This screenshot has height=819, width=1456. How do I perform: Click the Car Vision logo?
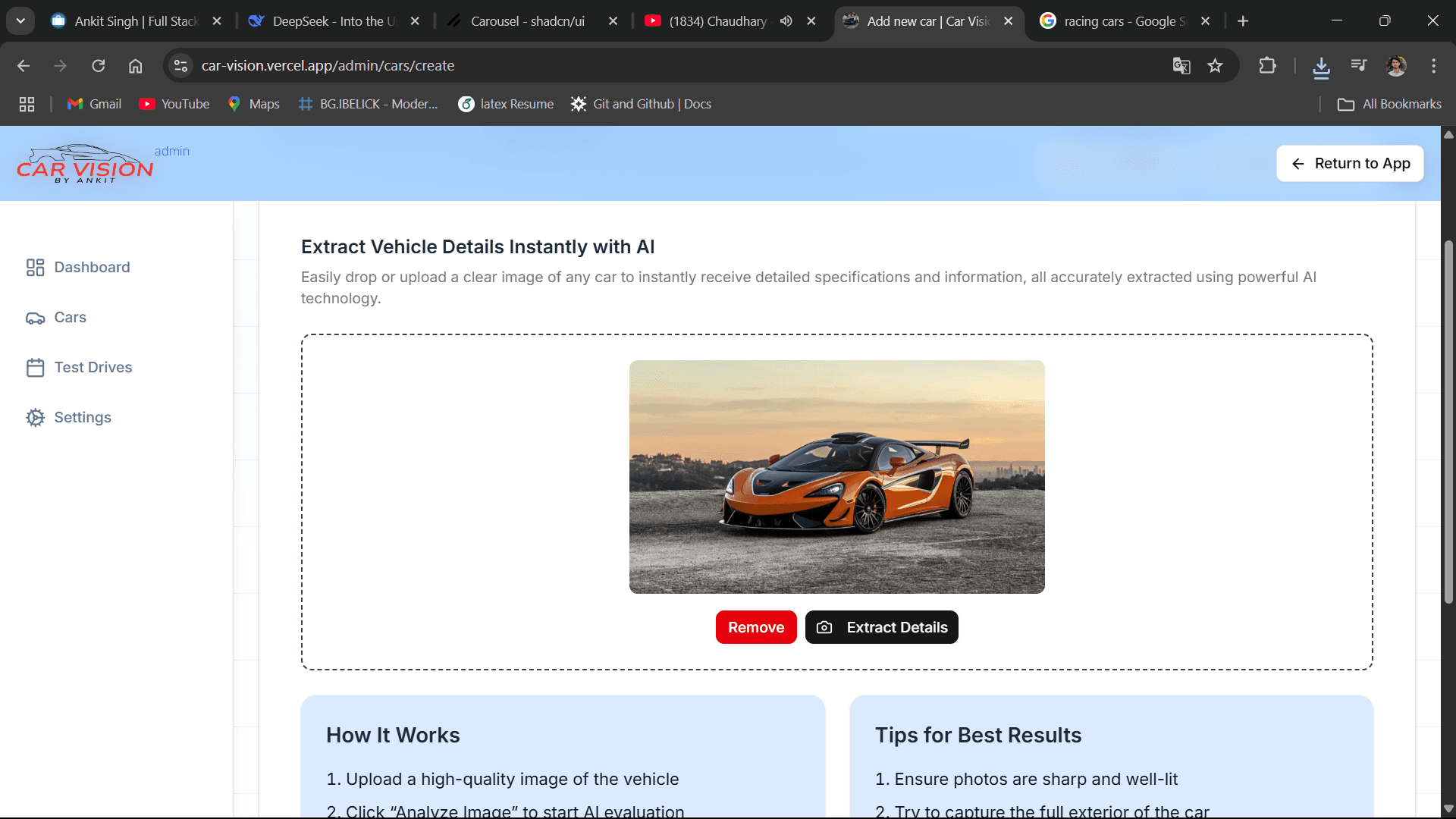pyautogui.click(x=85, y=164)
